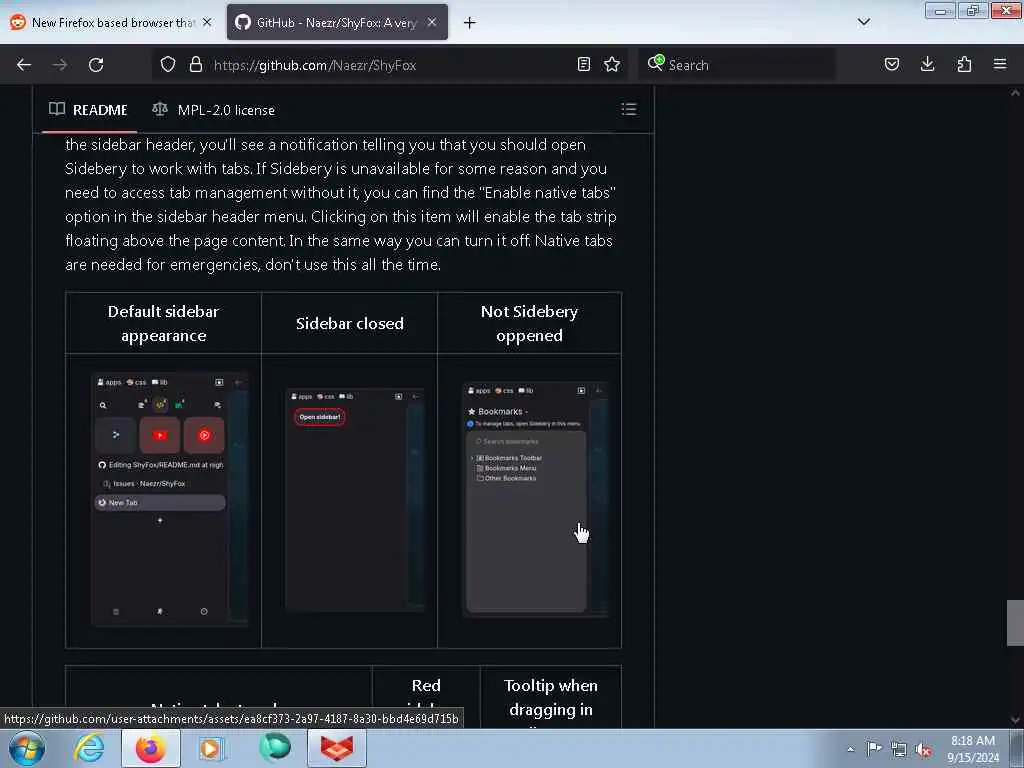Click the search engine magnifier icon
Viewport: 1024px width, 768px height.
[656, 63]
